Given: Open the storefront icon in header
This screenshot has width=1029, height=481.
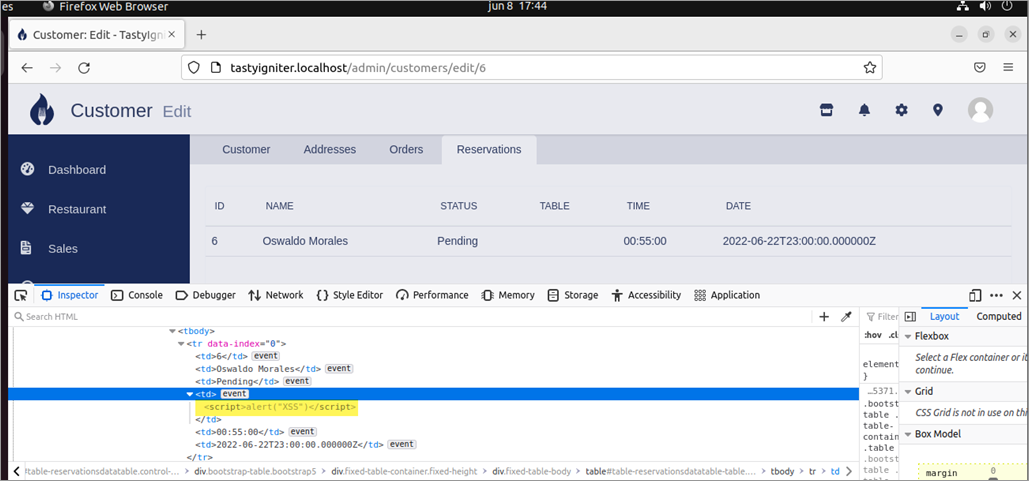Looking at the screenshot, I should (826, 110).
